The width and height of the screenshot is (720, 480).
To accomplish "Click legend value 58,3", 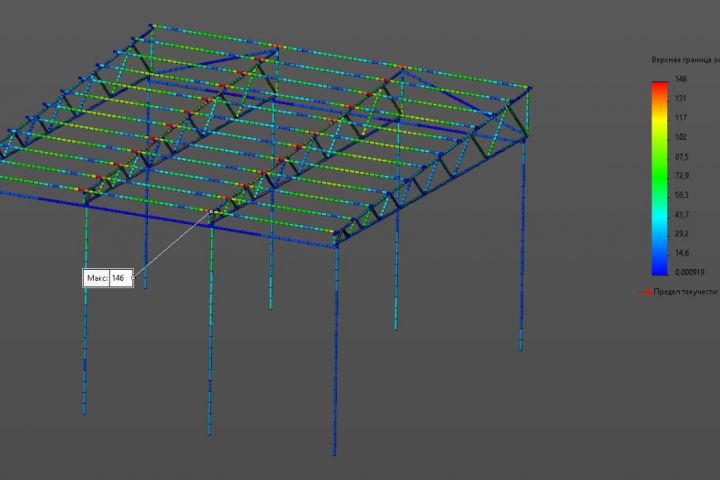I will pyautogui.click(x=681, y=195).
